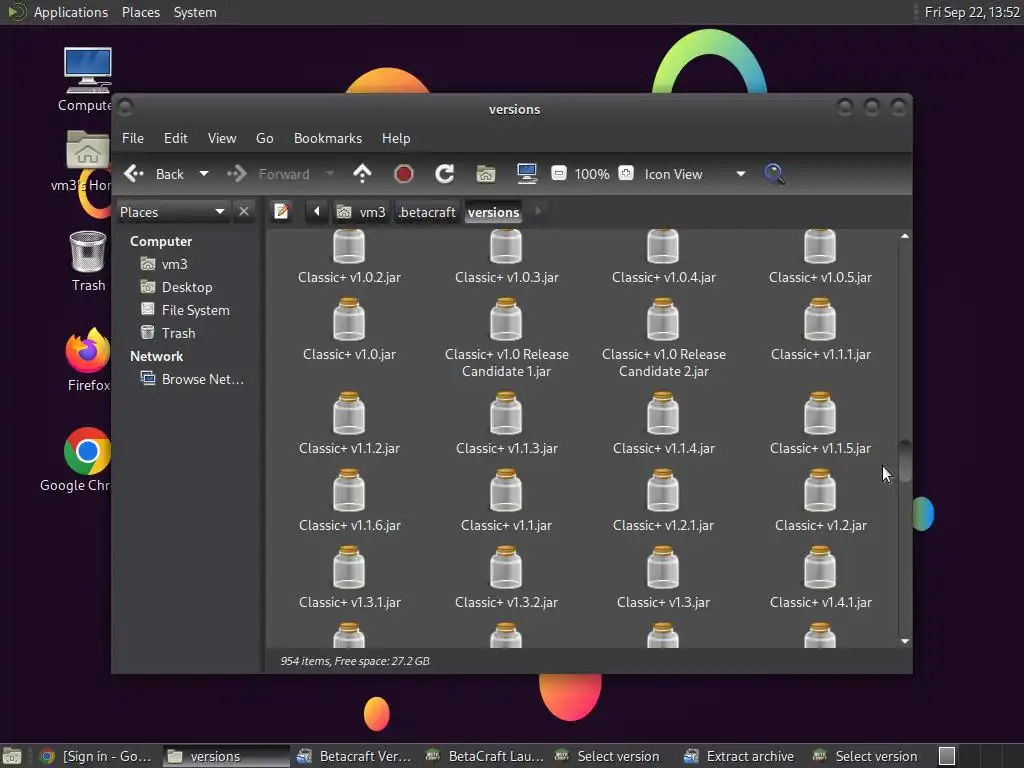
Task: Select Classic+ v1.1.4.jar icon
Action: tap(663, 413)
